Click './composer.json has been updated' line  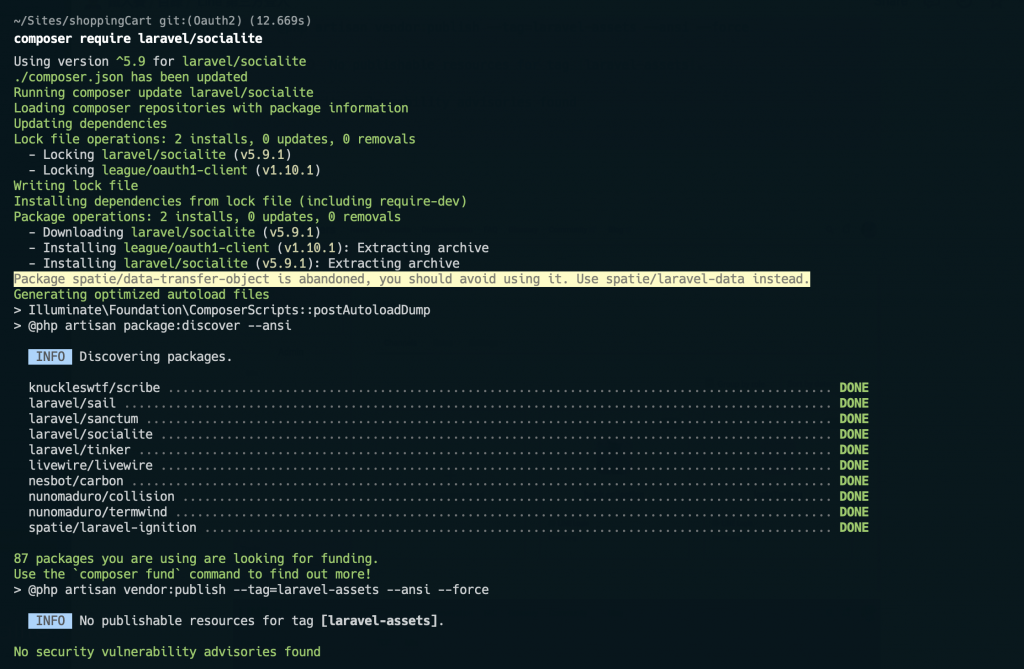coord(131,77)
